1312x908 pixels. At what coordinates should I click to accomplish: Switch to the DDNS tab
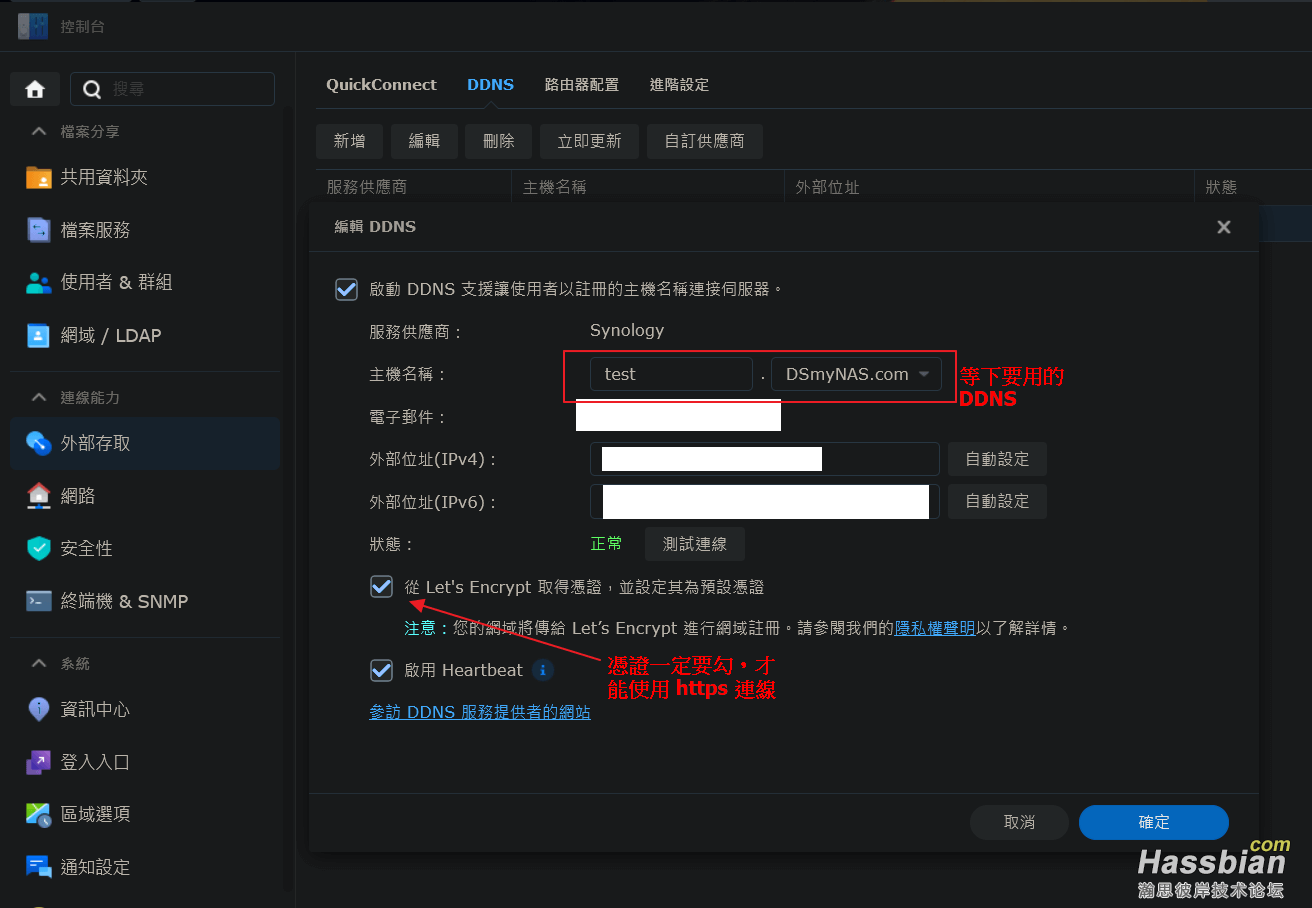click(x=490, y=85)
